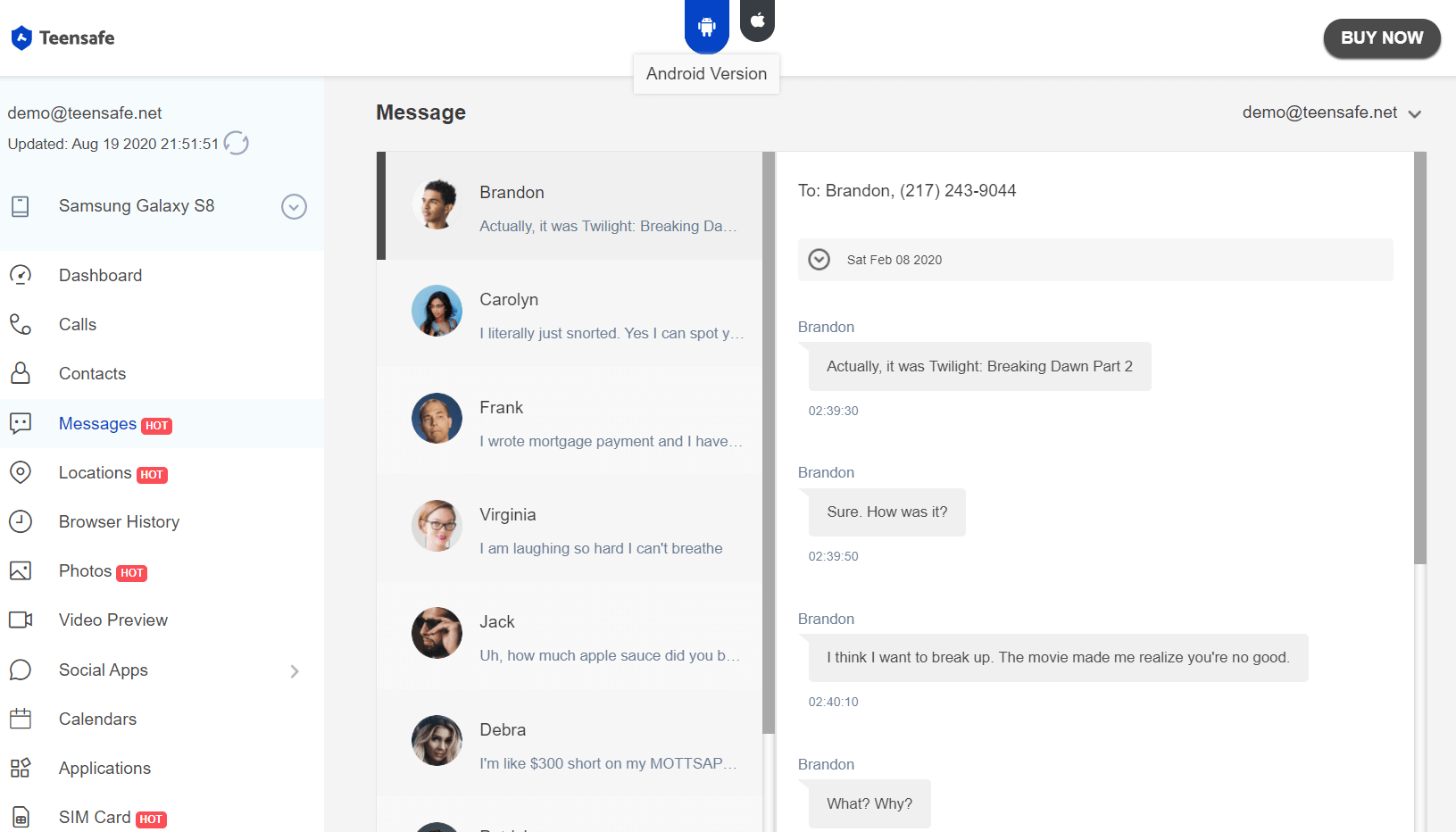Open Contacts menu item
This screenshot has height=832, width=1456.
[92, 373]
